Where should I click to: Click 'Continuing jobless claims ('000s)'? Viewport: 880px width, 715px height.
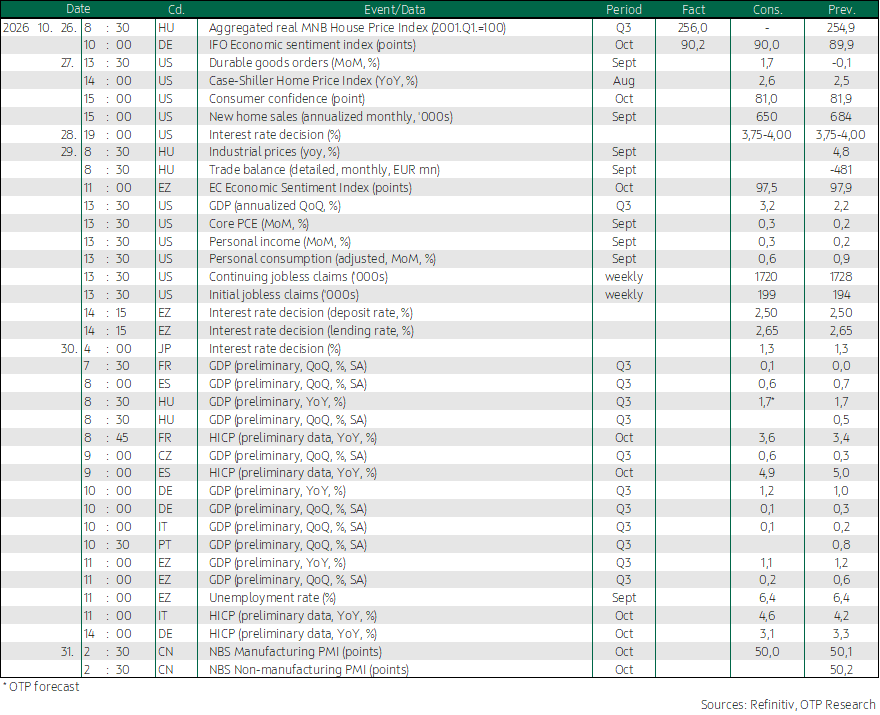[298, 277]
